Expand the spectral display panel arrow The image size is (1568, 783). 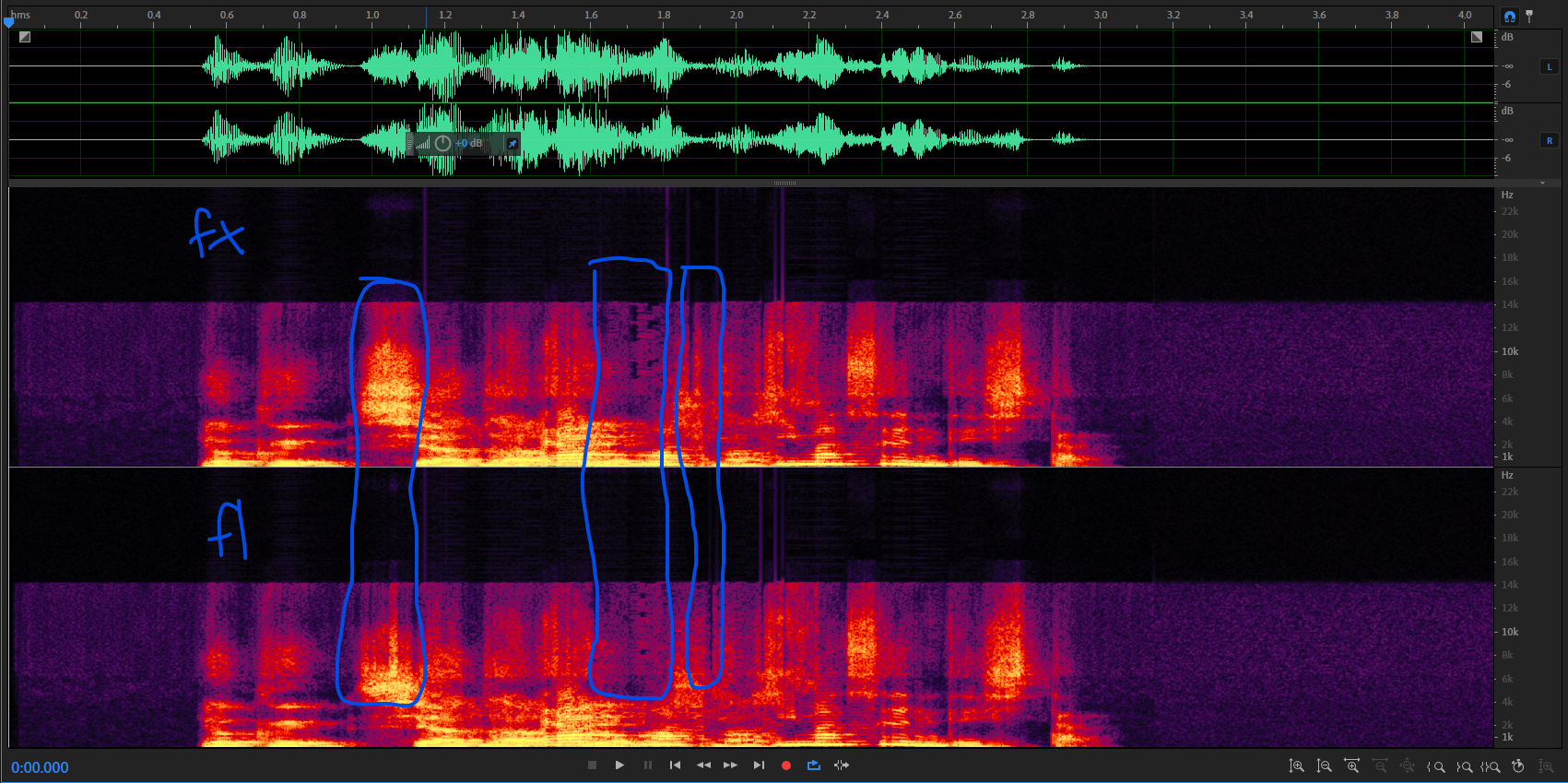pyautogui.click(x=1542, y=183)
